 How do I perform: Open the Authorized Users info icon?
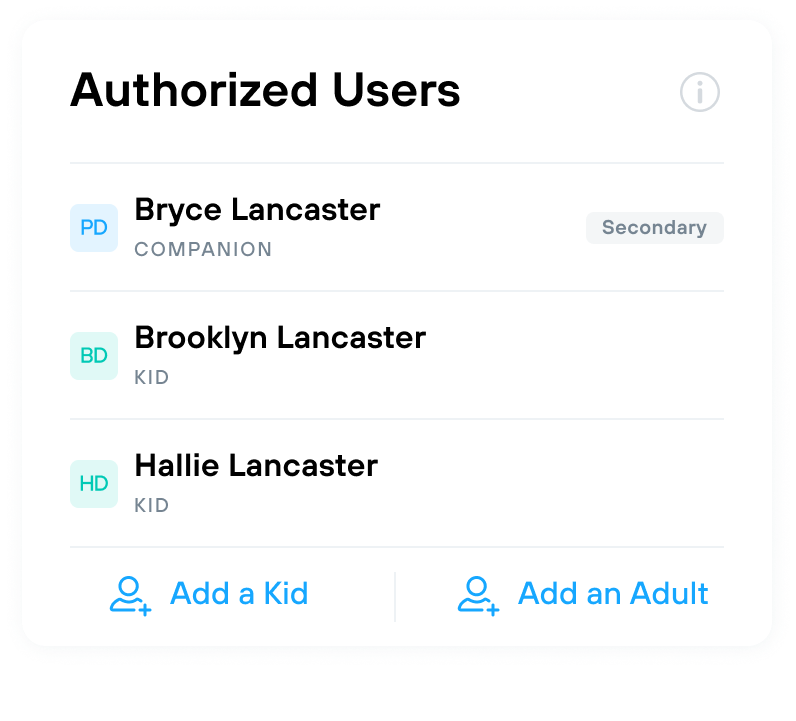click(x=700, y=92)
